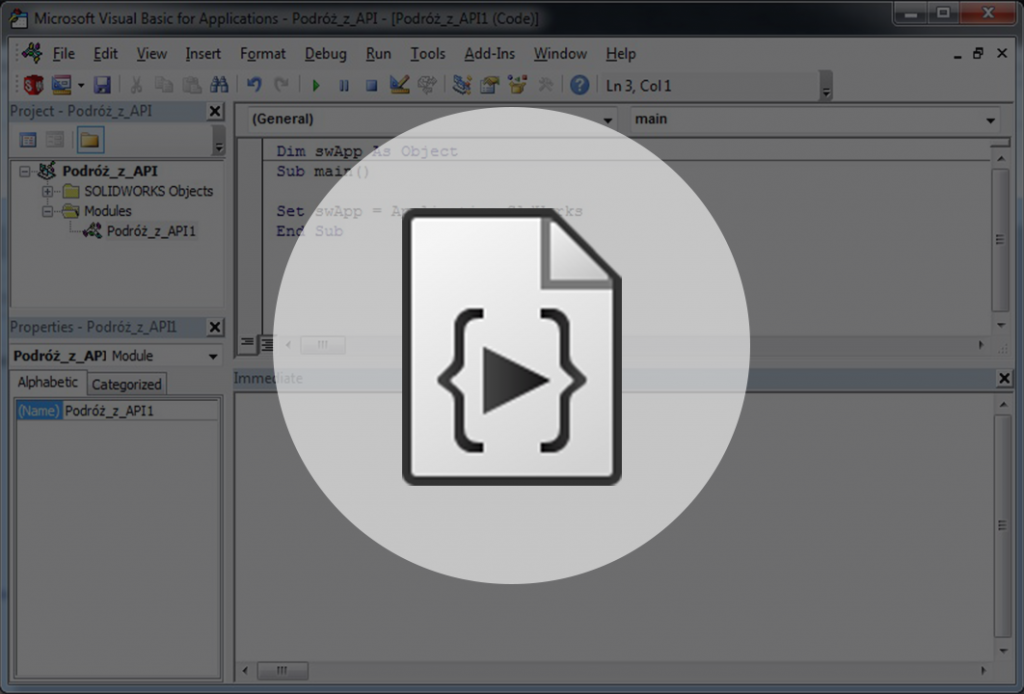Pause execution with the Break icon
The image size is (1024, 694).
[x=344, y=85]
